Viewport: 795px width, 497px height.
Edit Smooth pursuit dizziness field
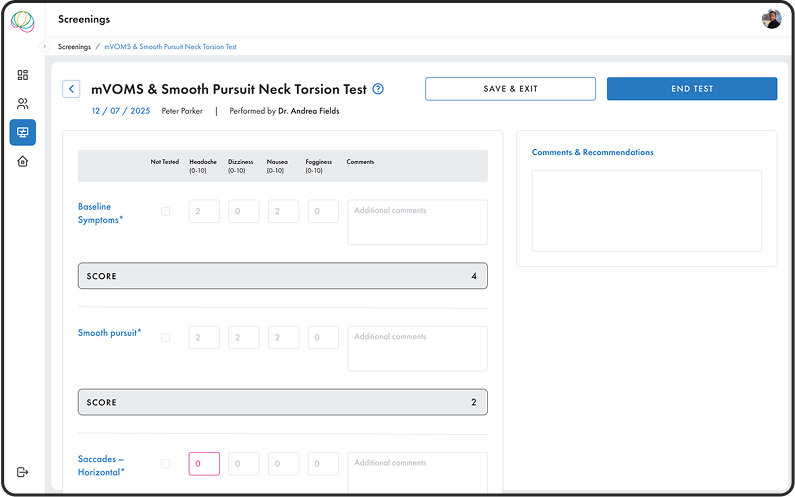point(243,337)
